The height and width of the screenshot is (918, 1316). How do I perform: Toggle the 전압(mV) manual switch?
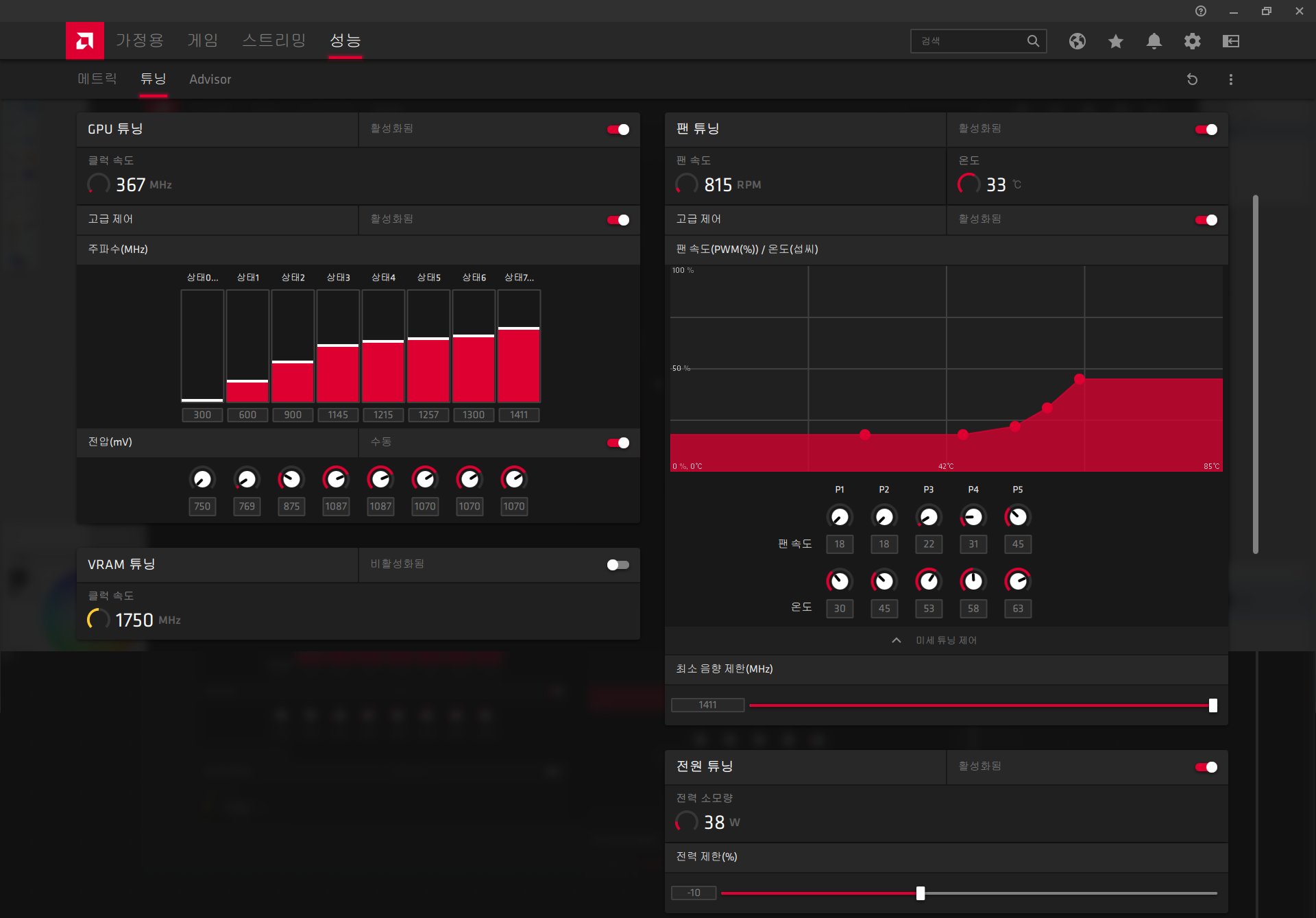click(618, 443)
